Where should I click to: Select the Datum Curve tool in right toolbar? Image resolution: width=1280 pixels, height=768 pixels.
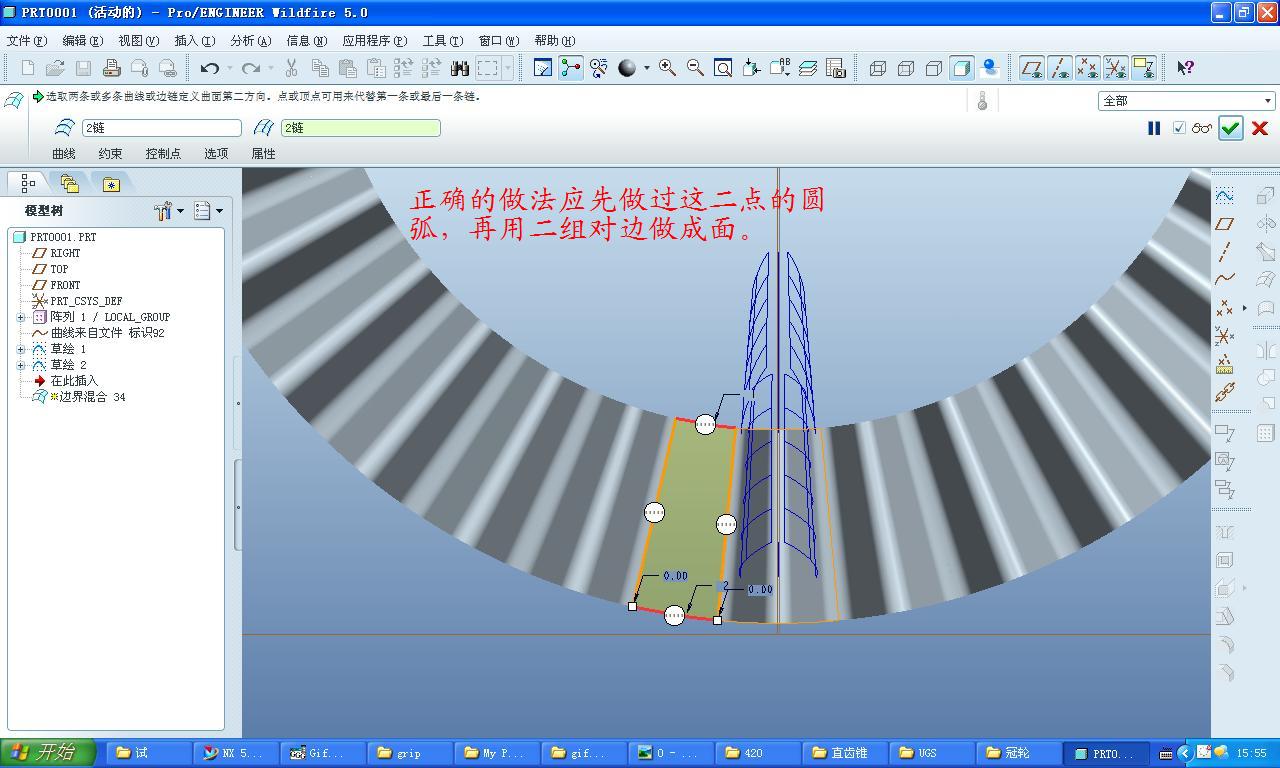click(x=1225, y=280)
